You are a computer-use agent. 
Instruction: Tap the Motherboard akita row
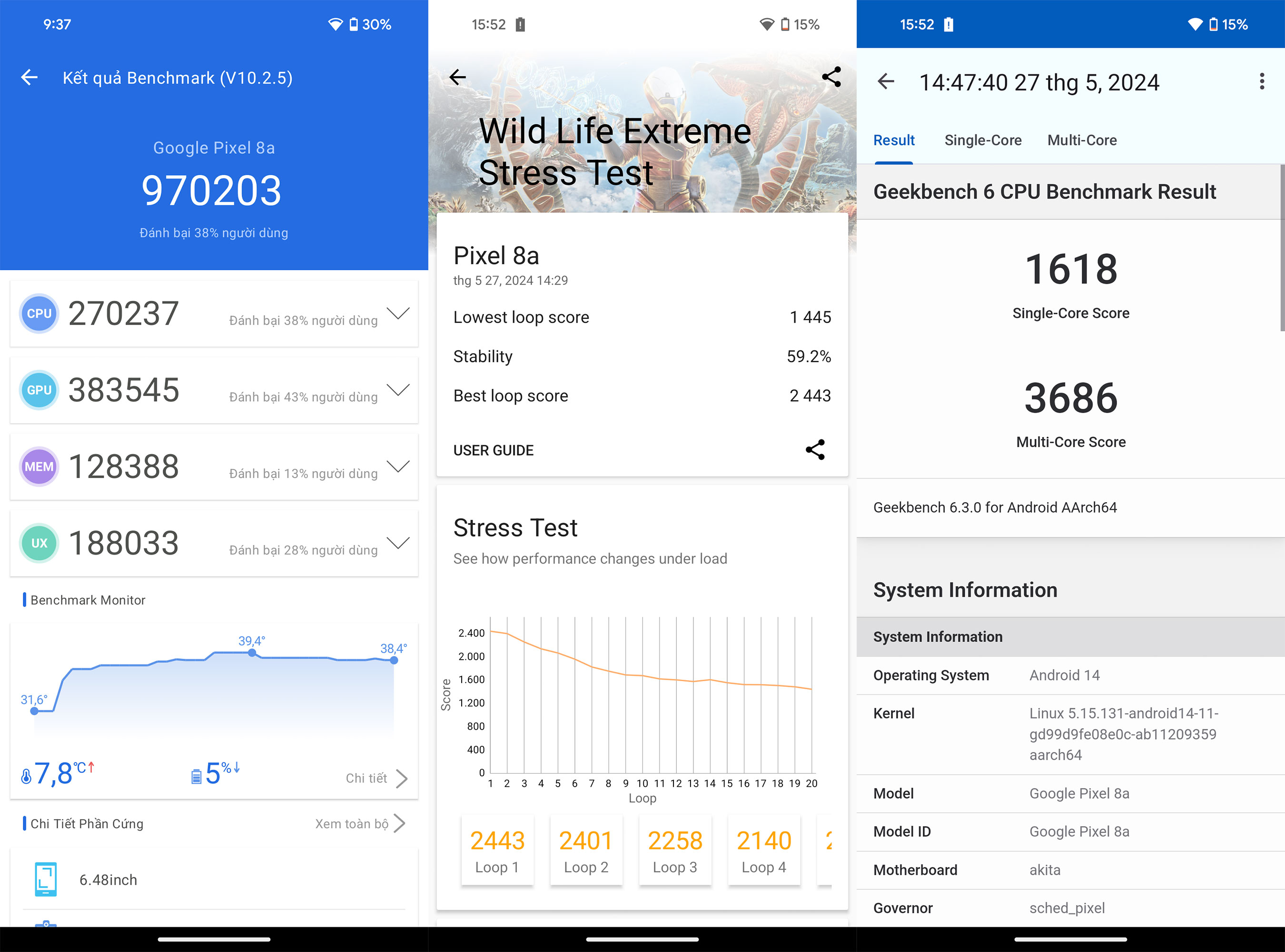click(1071, 870)
